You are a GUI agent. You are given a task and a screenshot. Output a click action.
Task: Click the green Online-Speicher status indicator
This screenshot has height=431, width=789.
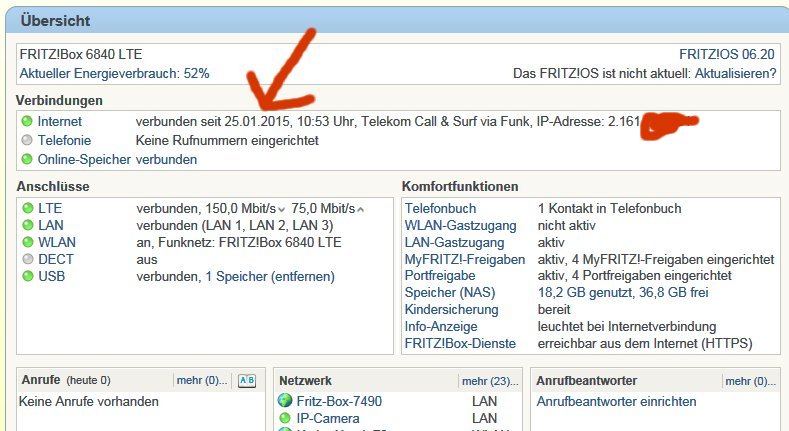click(x=27, y=159)
